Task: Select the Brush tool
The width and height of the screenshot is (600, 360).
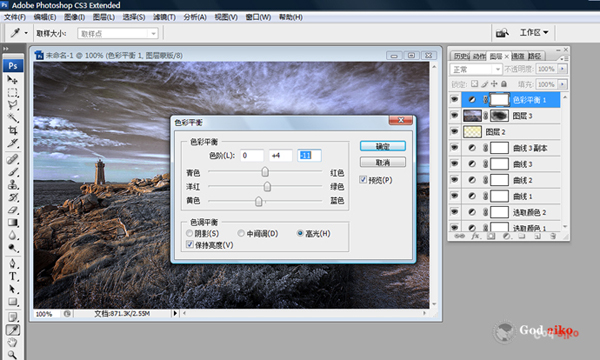Action: (x=12, y=172)
